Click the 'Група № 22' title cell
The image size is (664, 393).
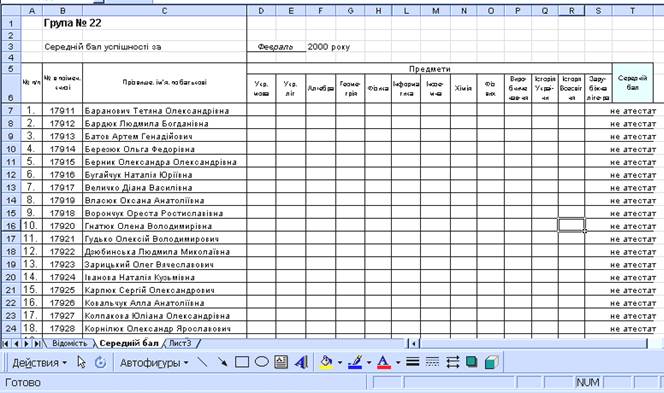[72, 23]
